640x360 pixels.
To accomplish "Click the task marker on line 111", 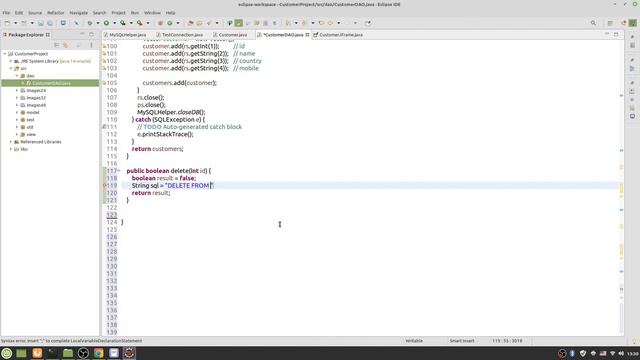I will click(x=104, y=127).
